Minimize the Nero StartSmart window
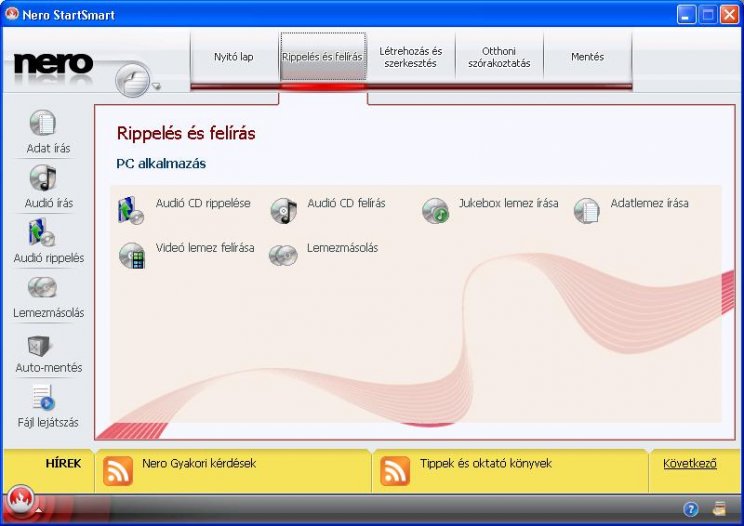 point(686,15)
